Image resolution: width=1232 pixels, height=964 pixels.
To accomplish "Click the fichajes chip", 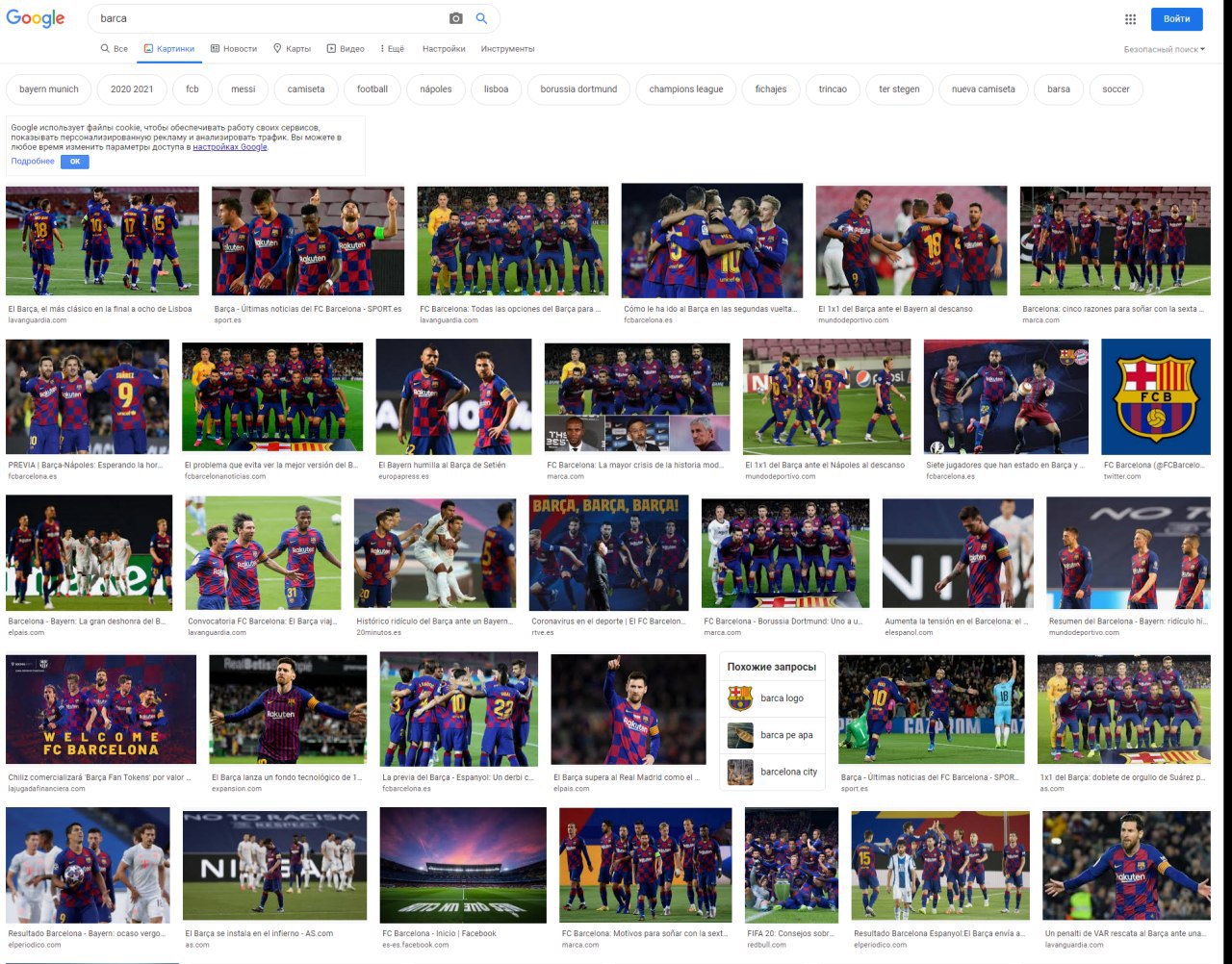I will (x=771, y=89).
